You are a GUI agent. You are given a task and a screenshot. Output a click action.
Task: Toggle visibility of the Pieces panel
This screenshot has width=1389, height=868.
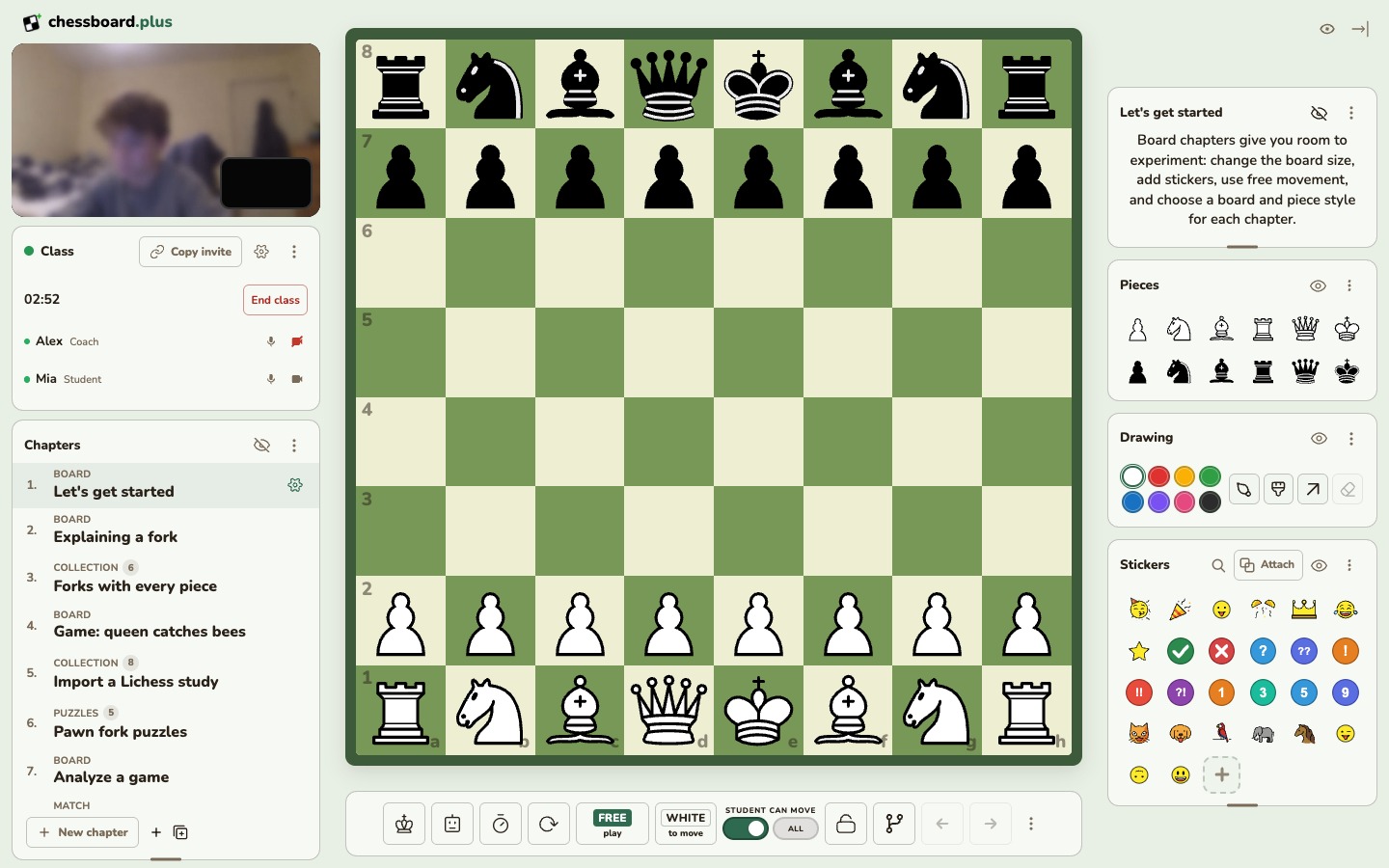pos(1319,285)
